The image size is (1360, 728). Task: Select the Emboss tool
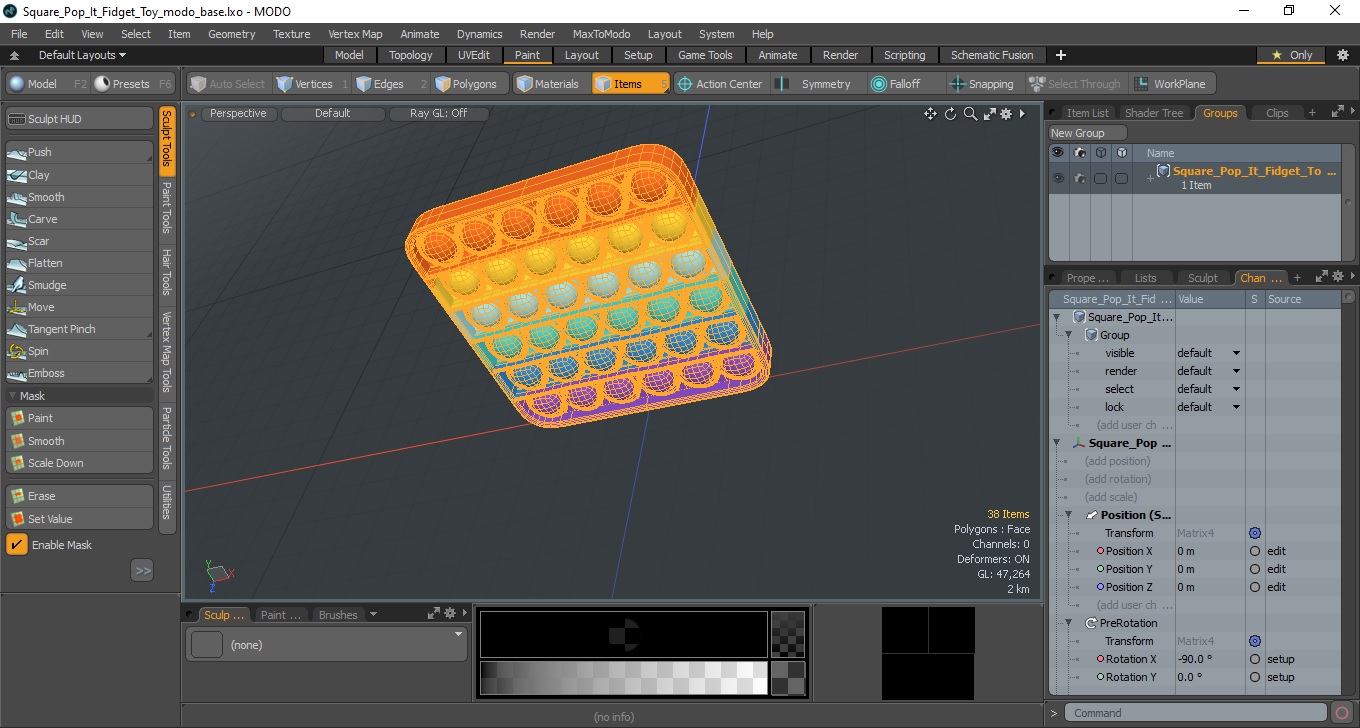click(x=80, y=373)
